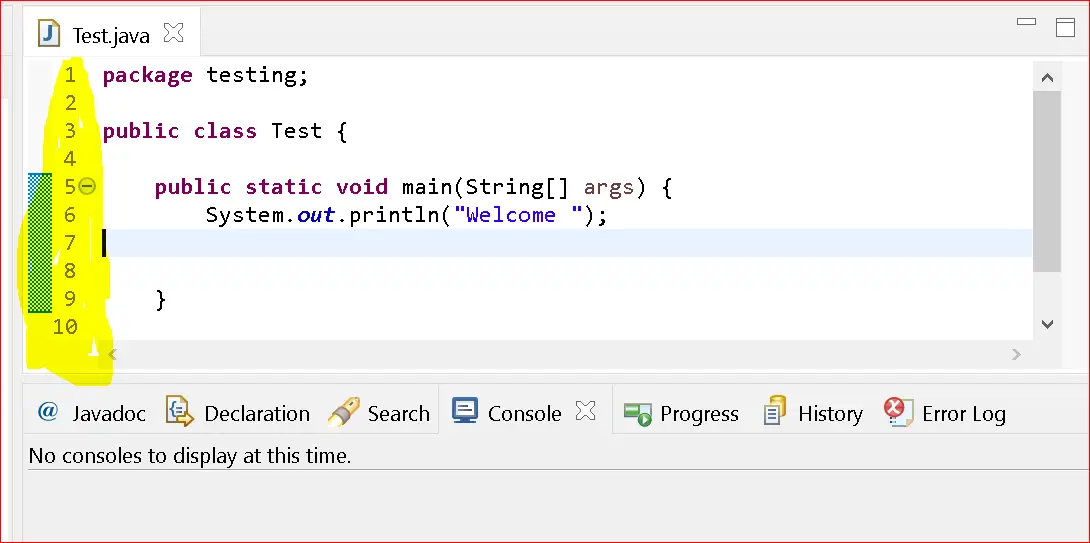Minimize the editor area
Image resolution: width=1090 pixels, height=543 pixels.
coord(1026,22)
